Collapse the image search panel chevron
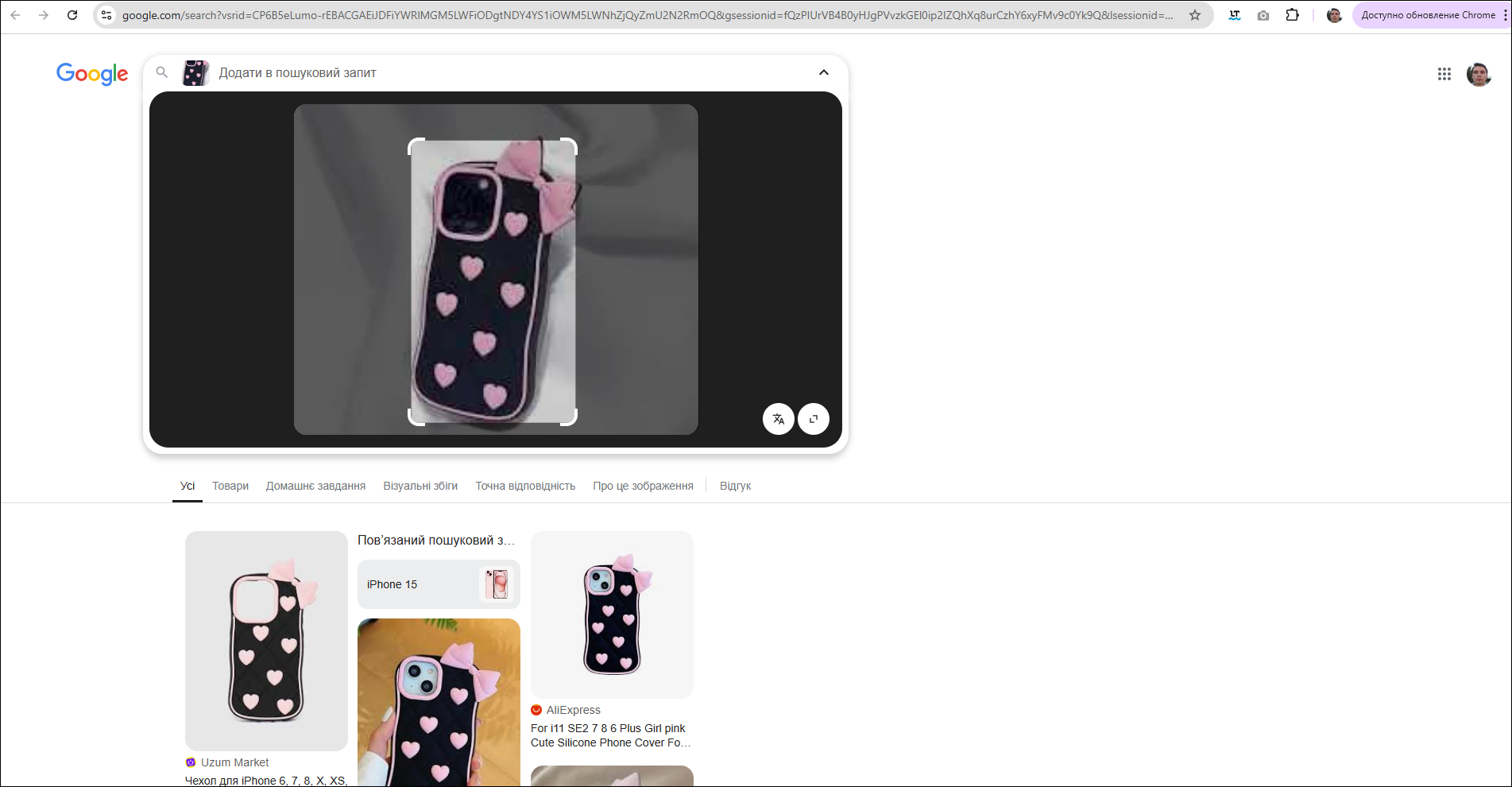 [x=823, y=72]
